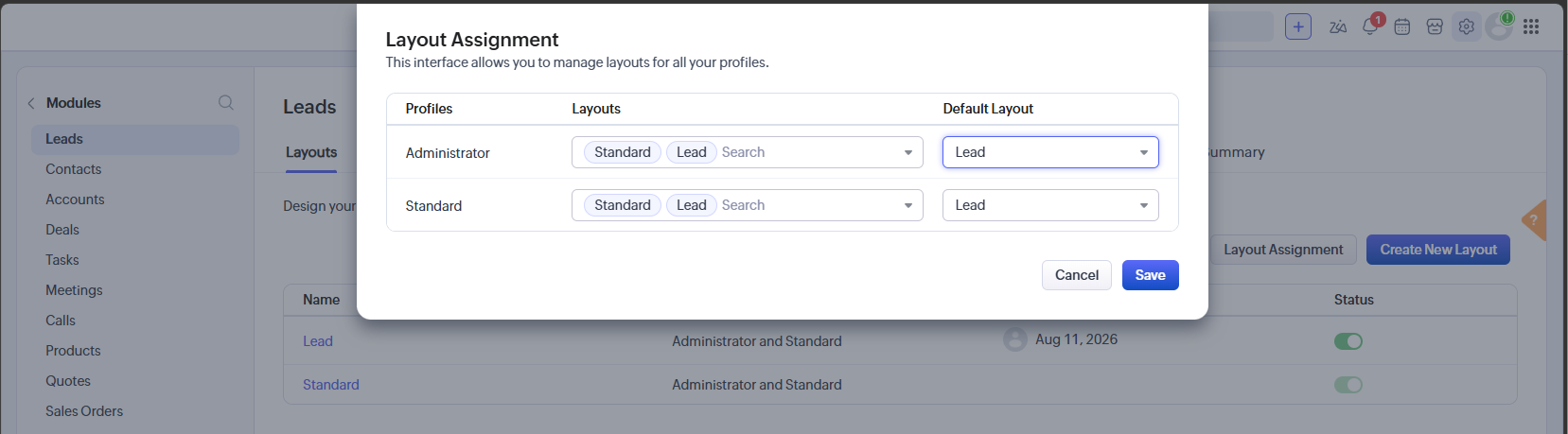Save the layout assignment
Image resolution: width=1568 pixels, height=434 pixels.
coord(1151,275)
